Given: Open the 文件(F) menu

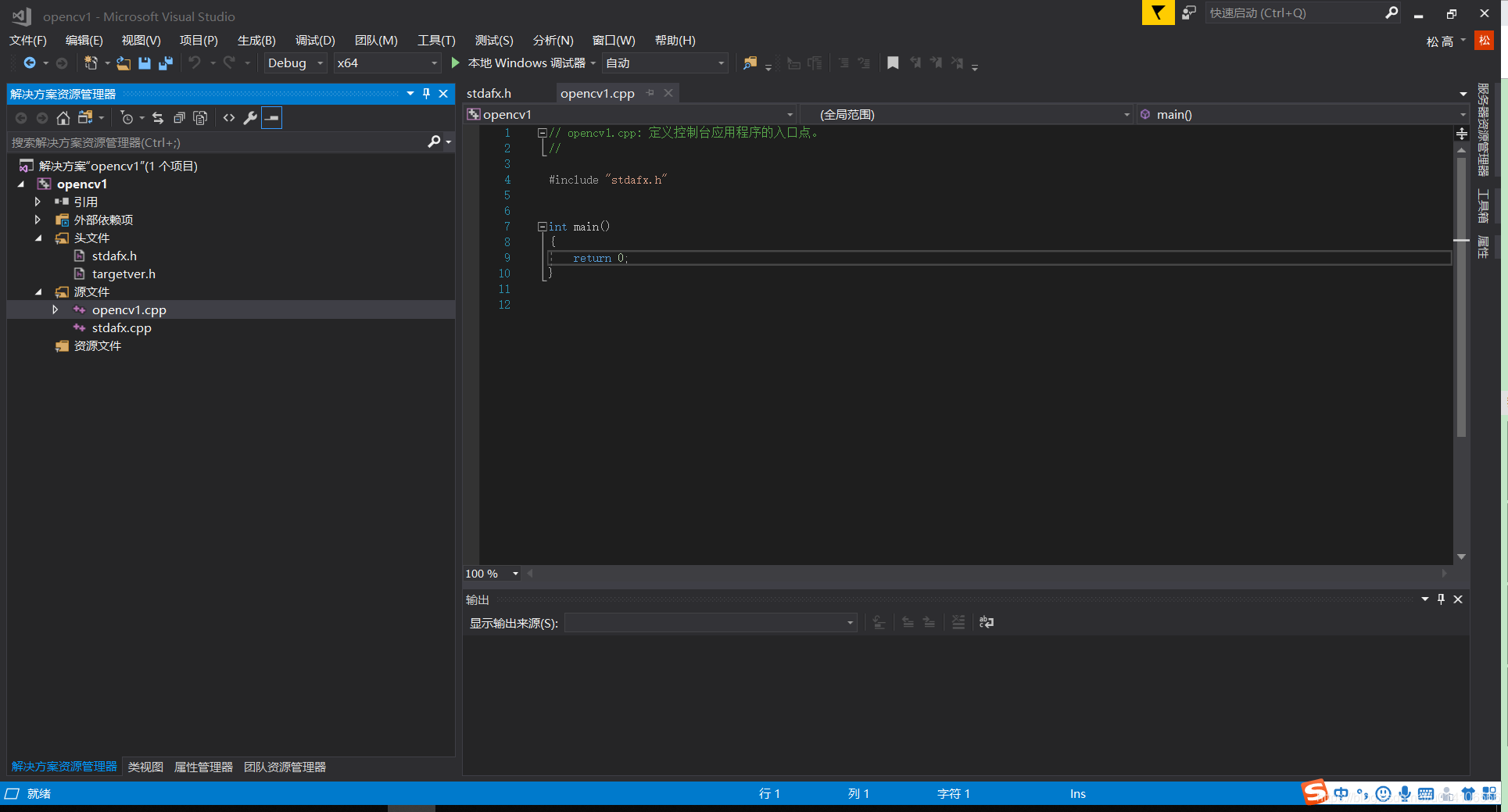Looking at the screenshot, I should tap(28, 41).
